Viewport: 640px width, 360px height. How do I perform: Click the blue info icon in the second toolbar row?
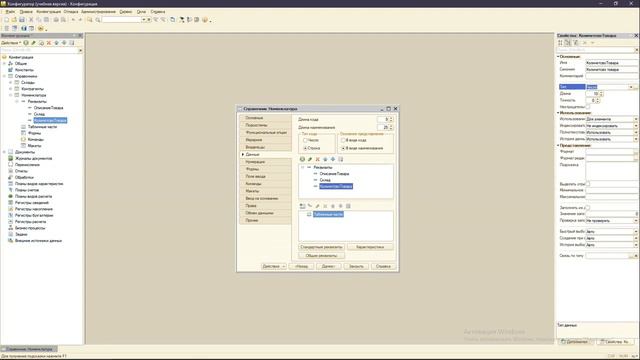[x=24, y=29]
